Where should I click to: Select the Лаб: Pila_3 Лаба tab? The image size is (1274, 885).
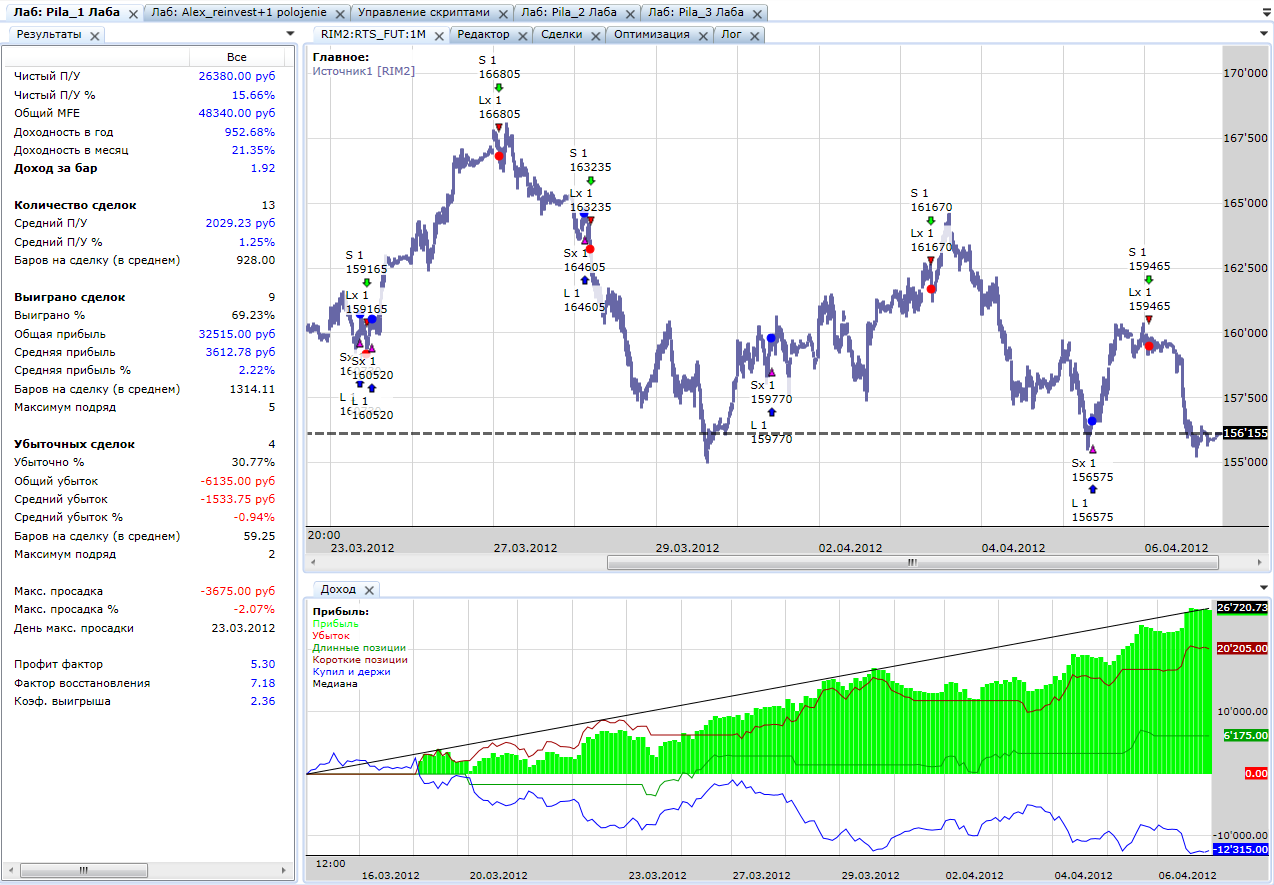click(x=695, y=13)
